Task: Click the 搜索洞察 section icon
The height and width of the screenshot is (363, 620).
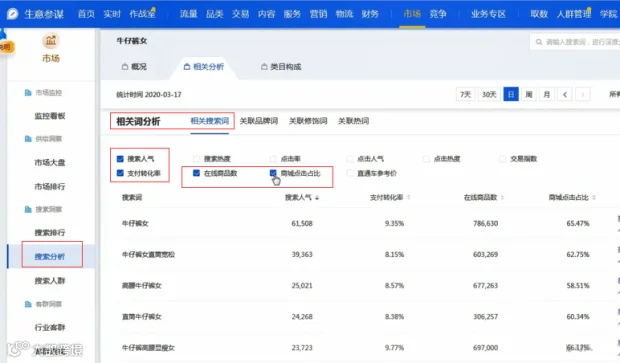Action: 28,209
